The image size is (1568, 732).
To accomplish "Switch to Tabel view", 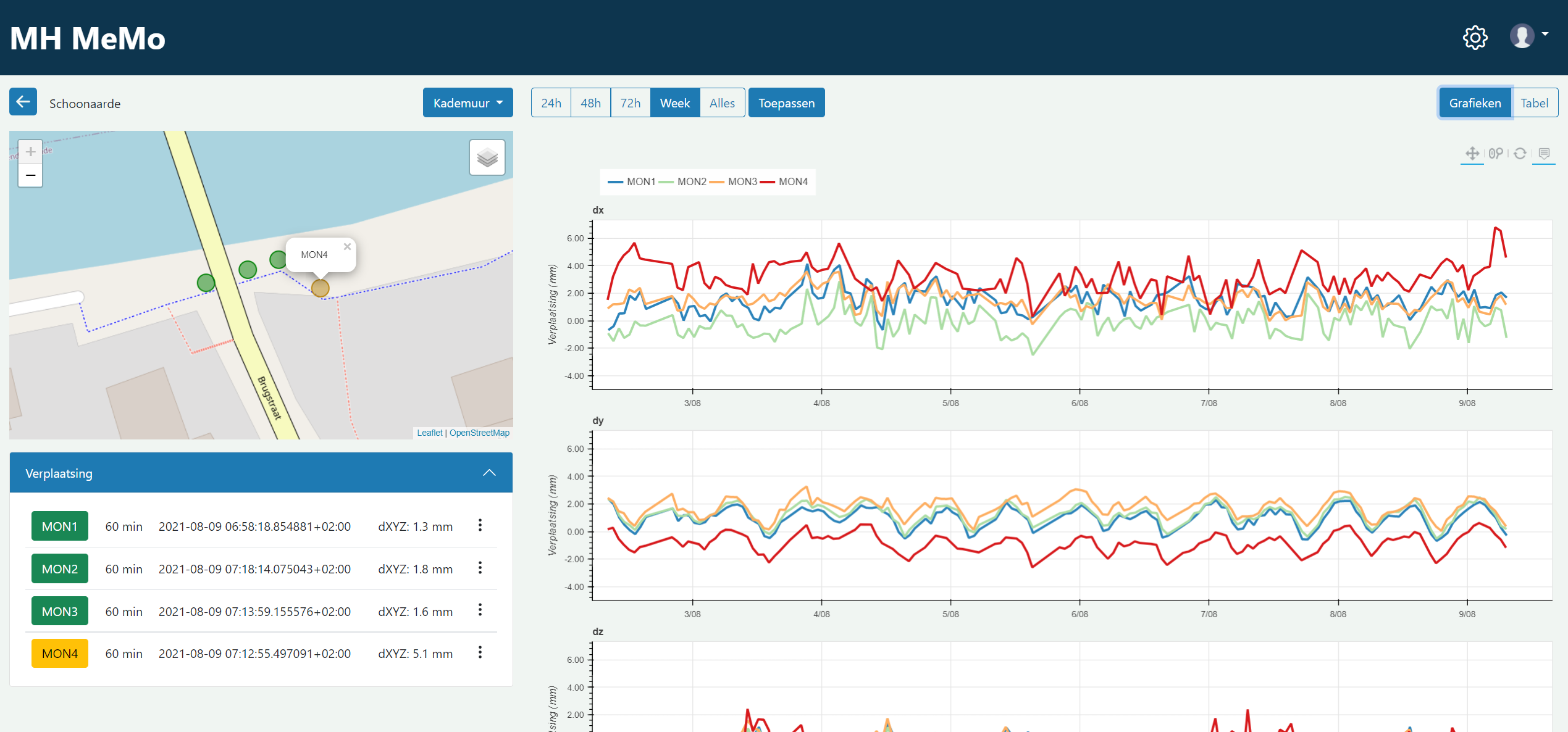I will pyautogui.click(x=1534, y=102).
